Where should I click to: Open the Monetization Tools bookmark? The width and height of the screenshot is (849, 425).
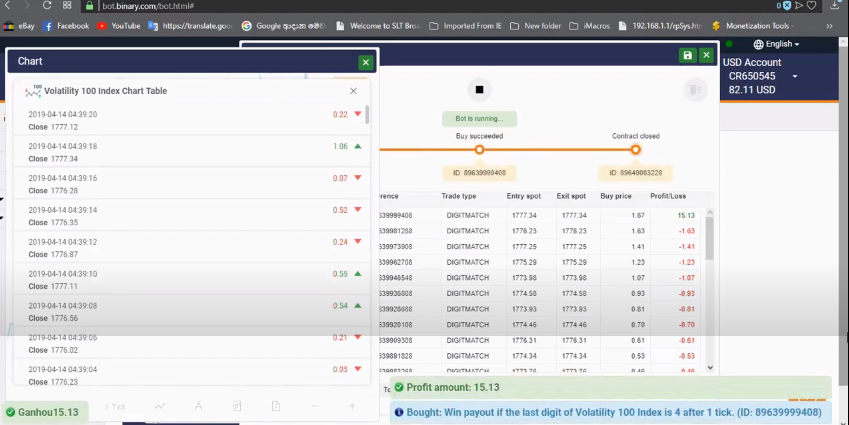pyautogui.click(x=753, y=26)
